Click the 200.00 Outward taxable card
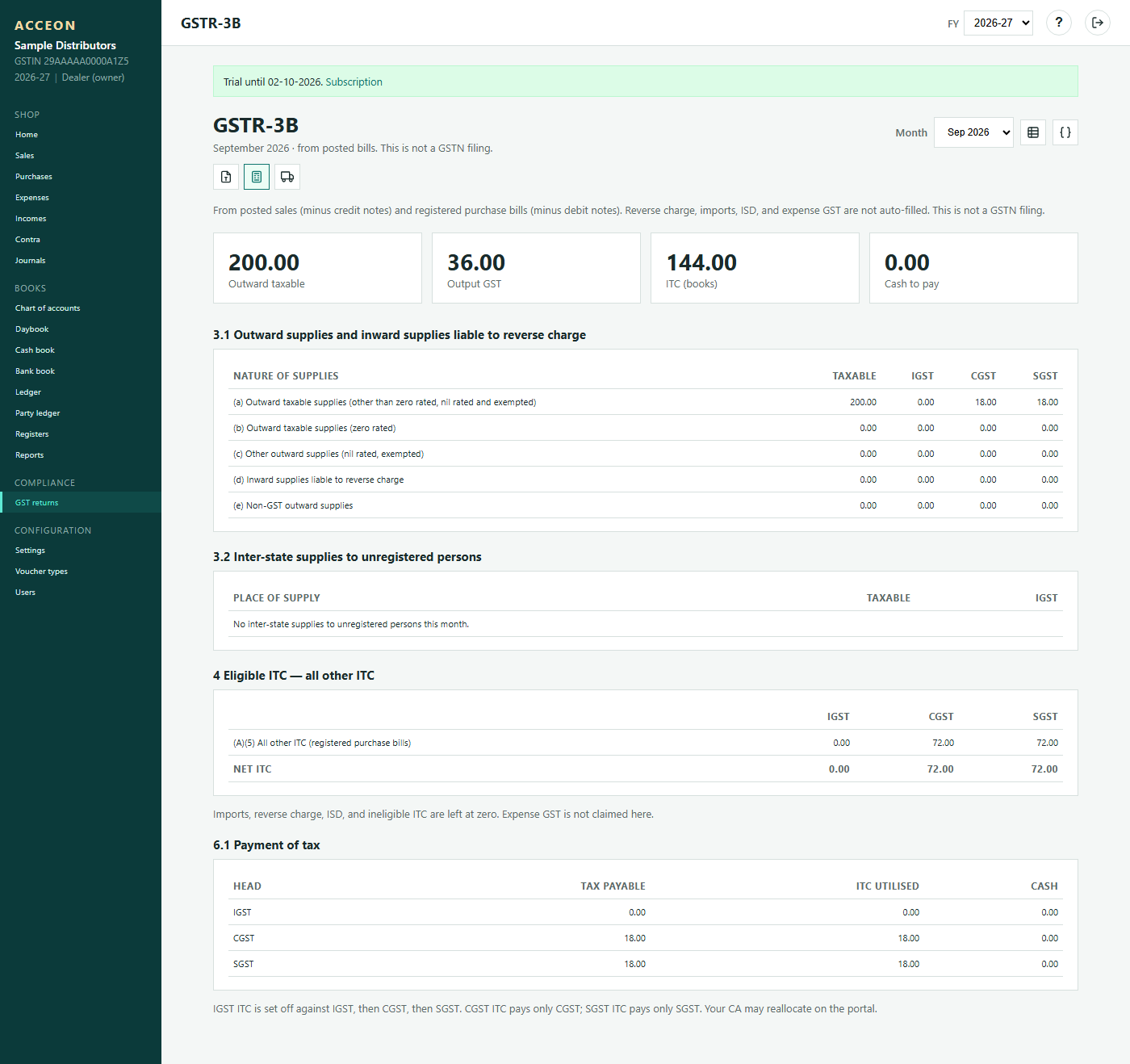 coord(317,268)
